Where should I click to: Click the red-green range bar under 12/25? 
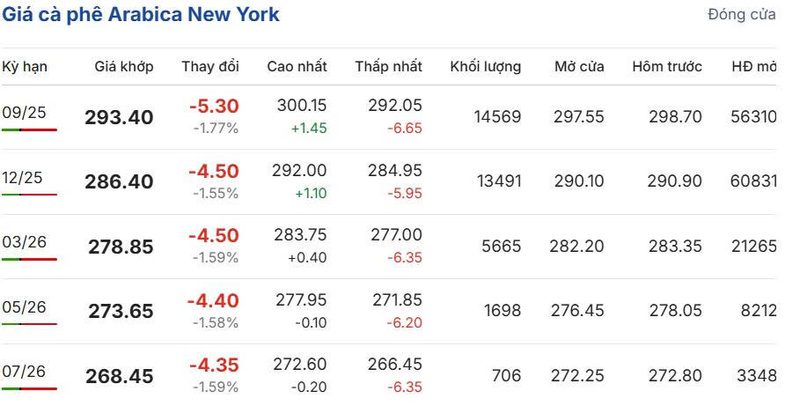[x=29, y=194]
